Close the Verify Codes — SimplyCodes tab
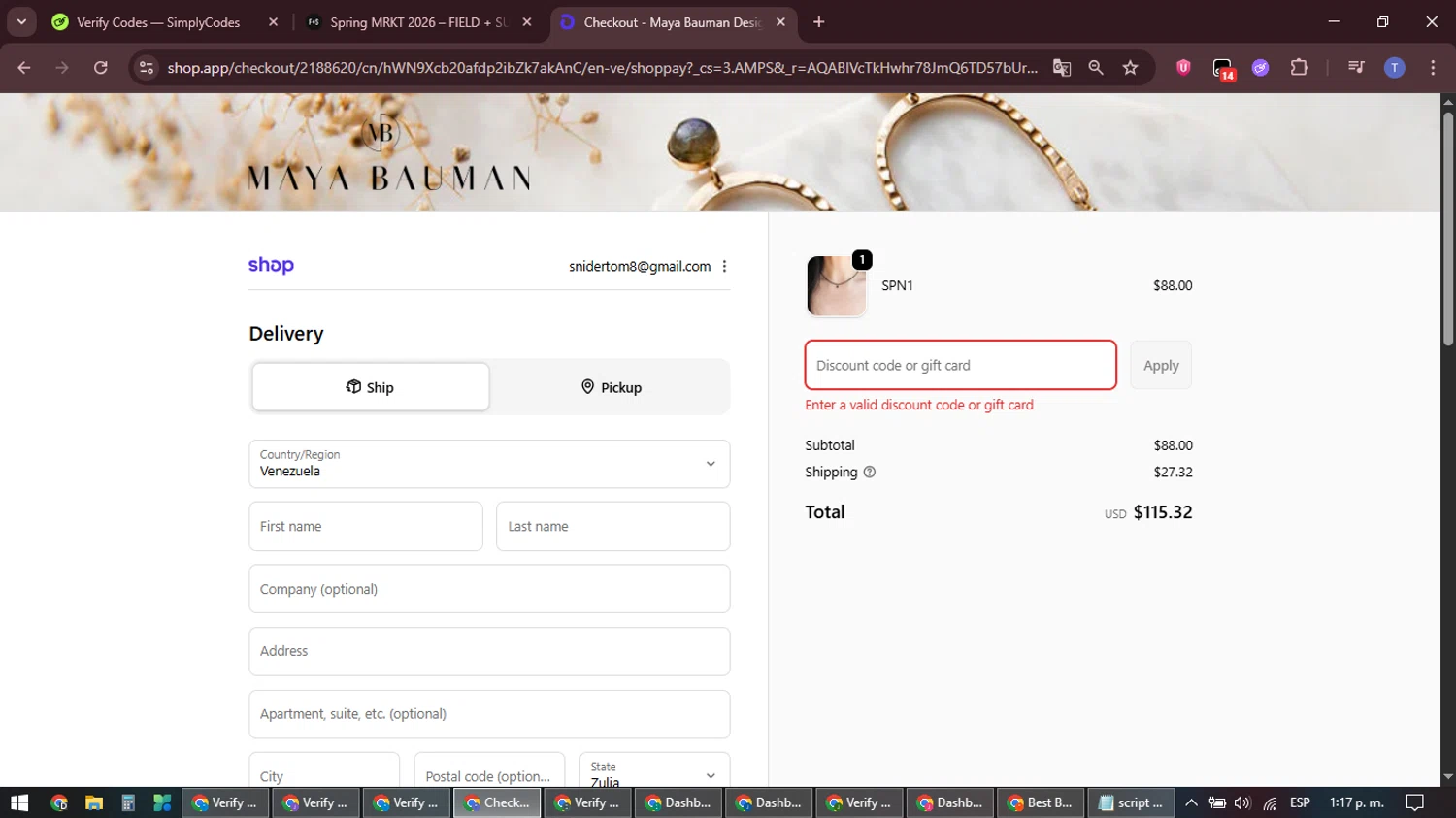 (273, 22)
